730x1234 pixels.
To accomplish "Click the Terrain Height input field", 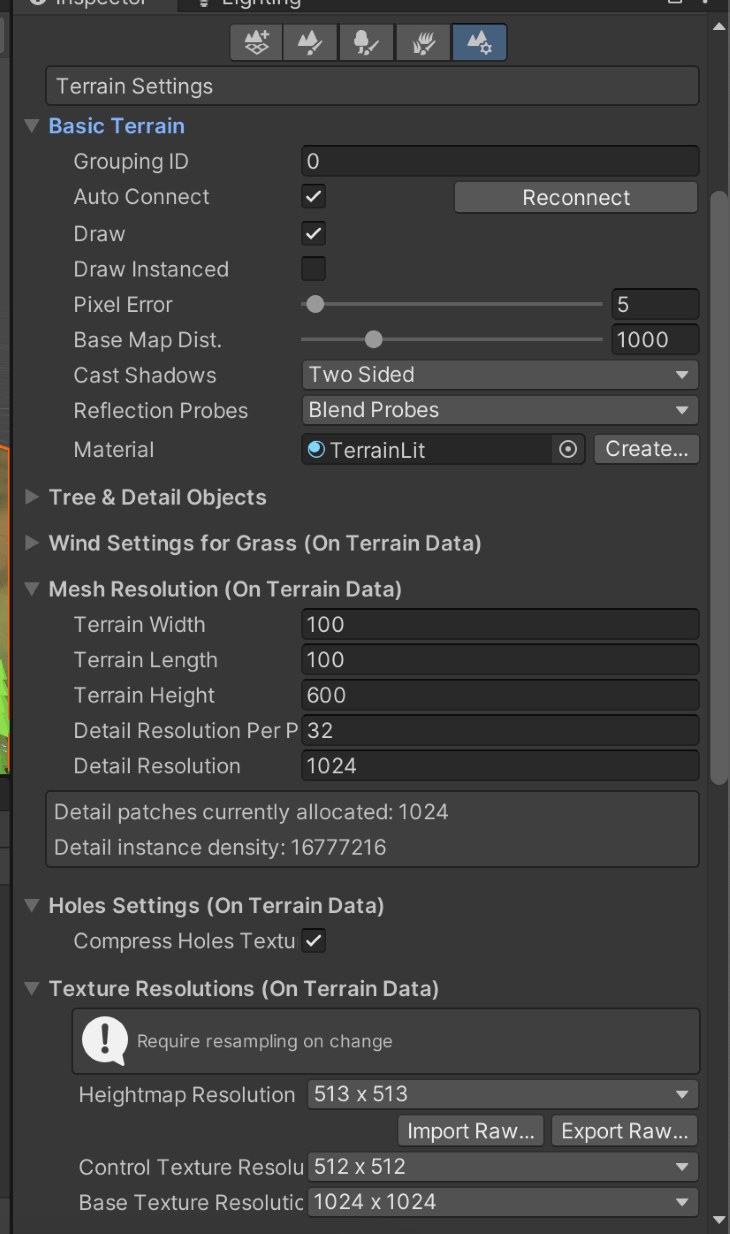I will point(500,695).
